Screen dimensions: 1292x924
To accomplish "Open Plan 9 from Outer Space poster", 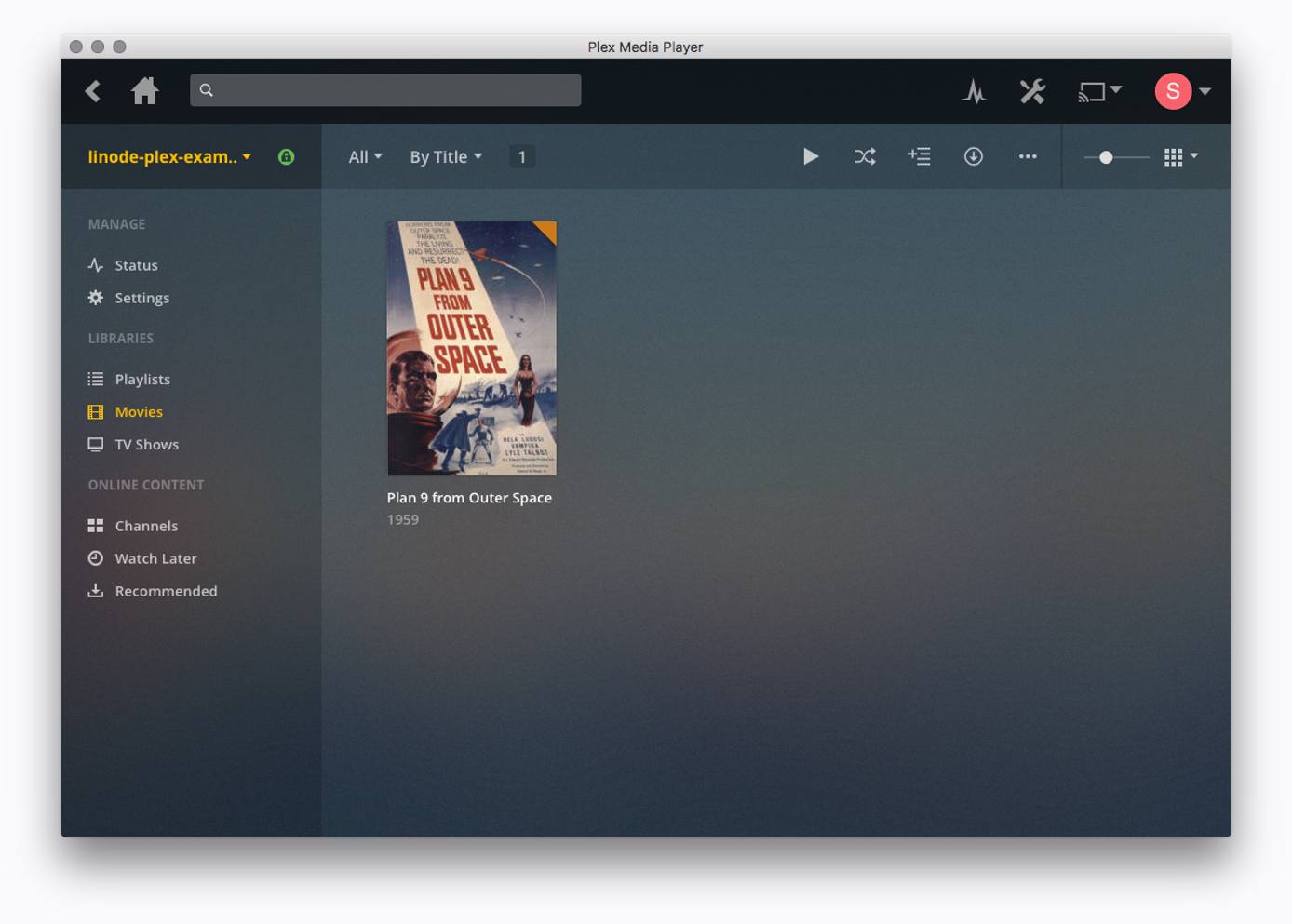I will click(x=471, y=348).
